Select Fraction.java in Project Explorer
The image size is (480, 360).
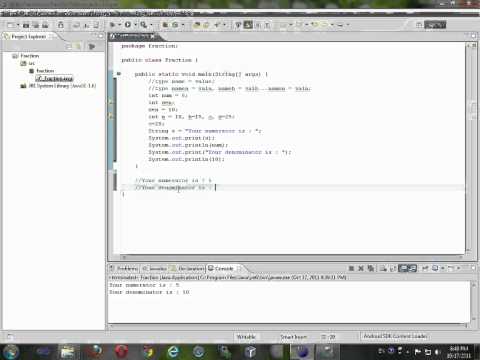(x=54, y=78)
